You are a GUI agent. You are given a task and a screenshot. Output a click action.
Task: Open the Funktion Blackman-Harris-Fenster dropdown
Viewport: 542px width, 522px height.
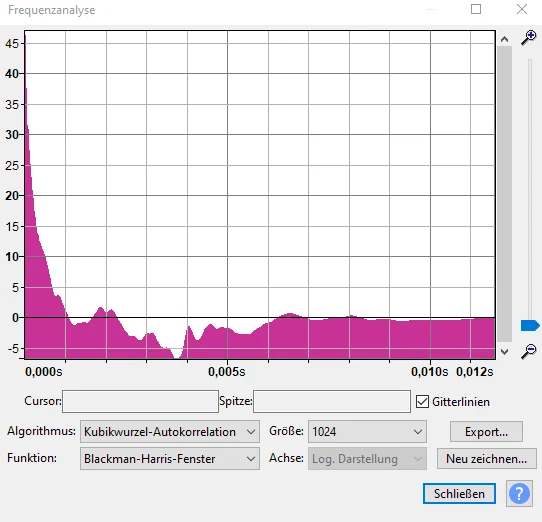(x=170, y=458)
